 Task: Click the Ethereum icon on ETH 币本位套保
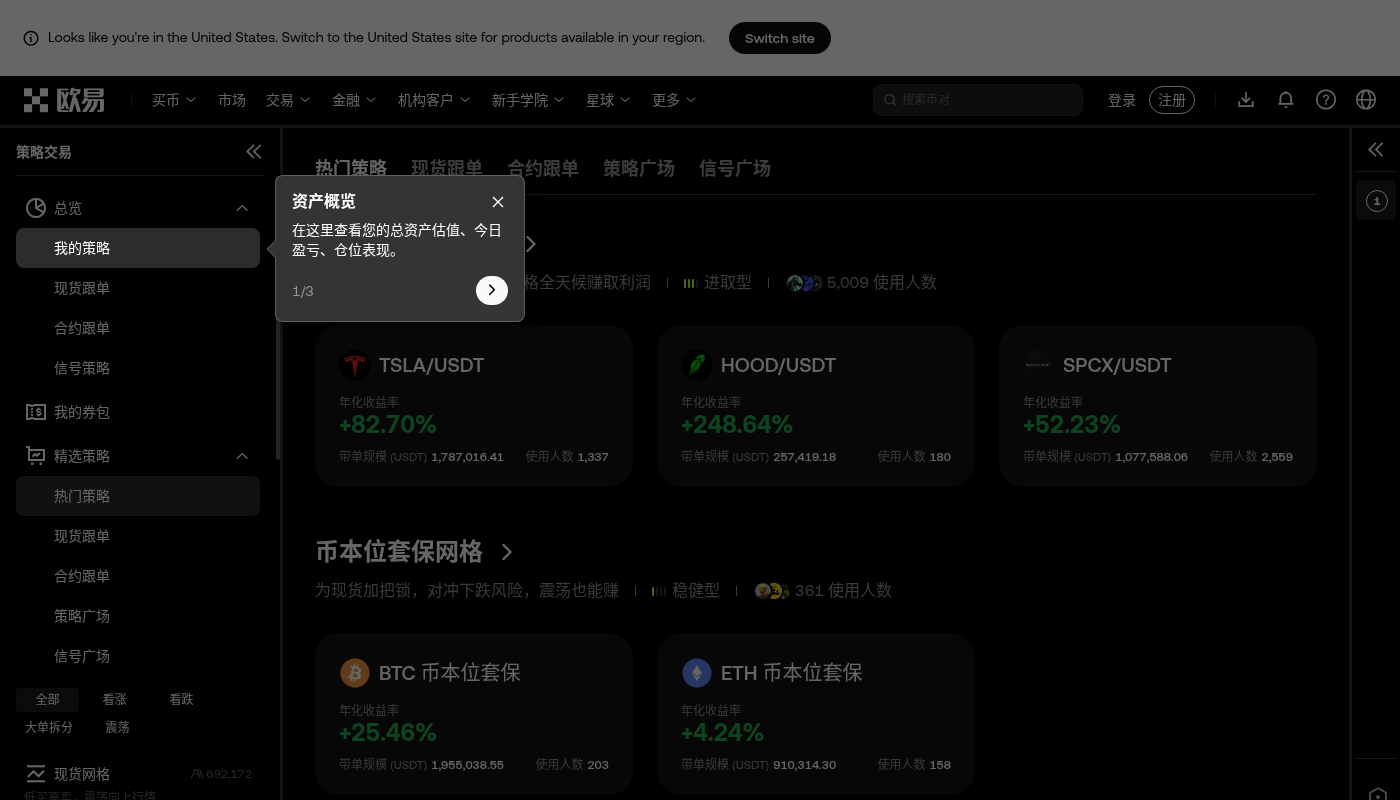(x=696, y=673)
